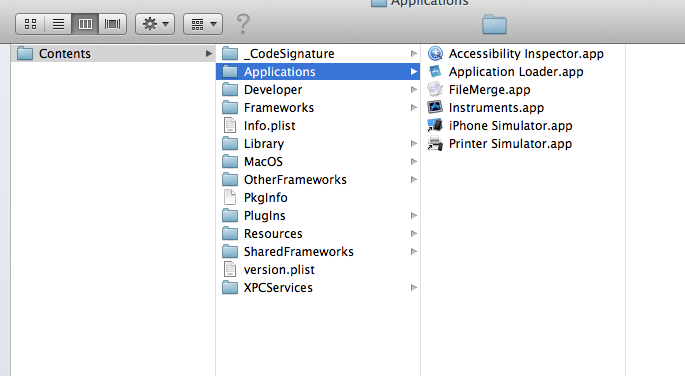This screenshot has width=685, height=376.
Task: Select 'Info.plist' file name
Action: tap(270, 125)
